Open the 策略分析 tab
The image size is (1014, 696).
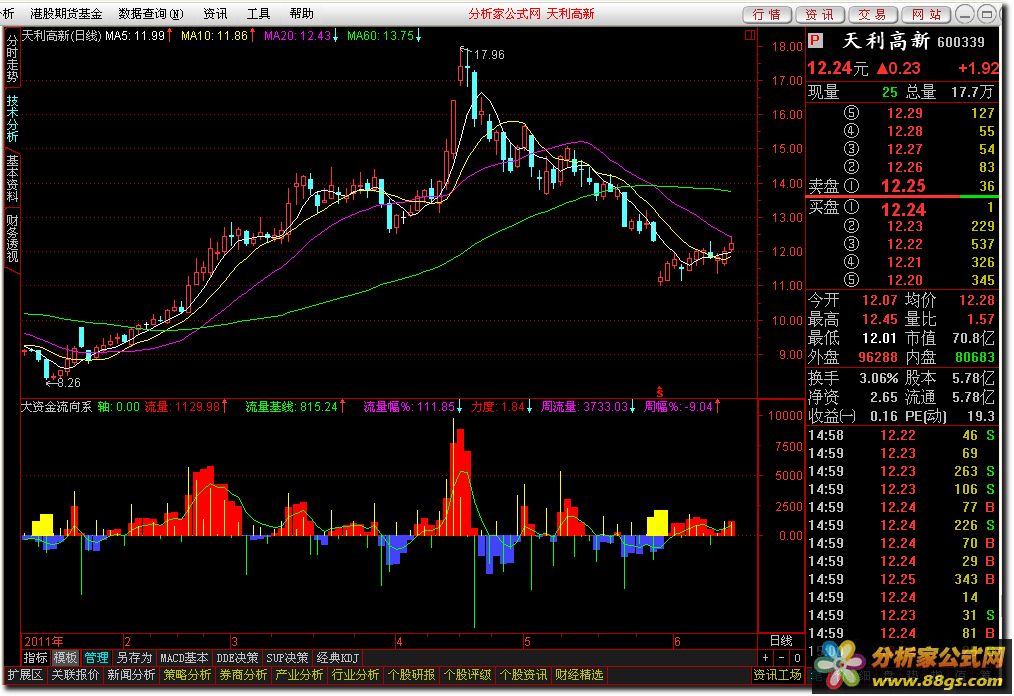click(x=188, y=675)
